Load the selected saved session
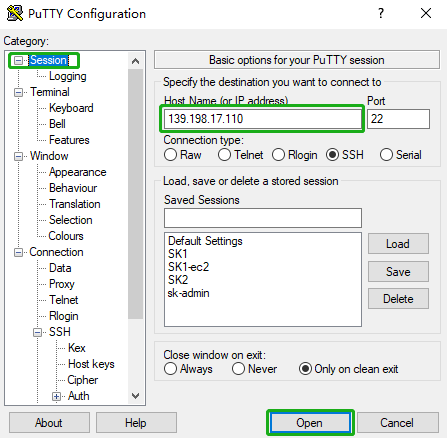 click(398, 244)
